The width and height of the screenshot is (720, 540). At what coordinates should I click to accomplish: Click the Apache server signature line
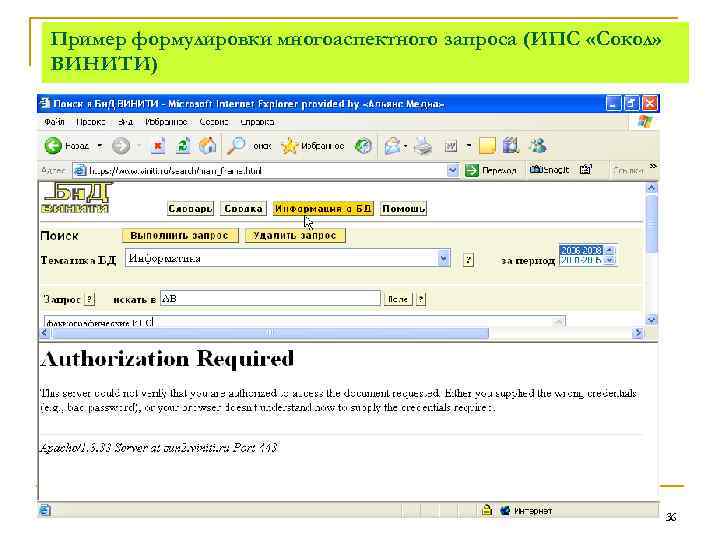(159, 447)
